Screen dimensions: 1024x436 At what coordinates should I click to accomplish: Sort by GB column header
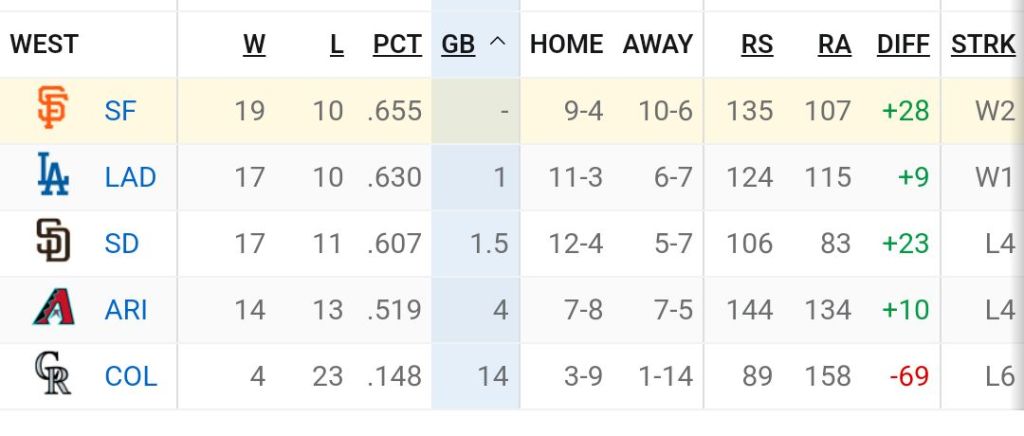pos(458,44)
